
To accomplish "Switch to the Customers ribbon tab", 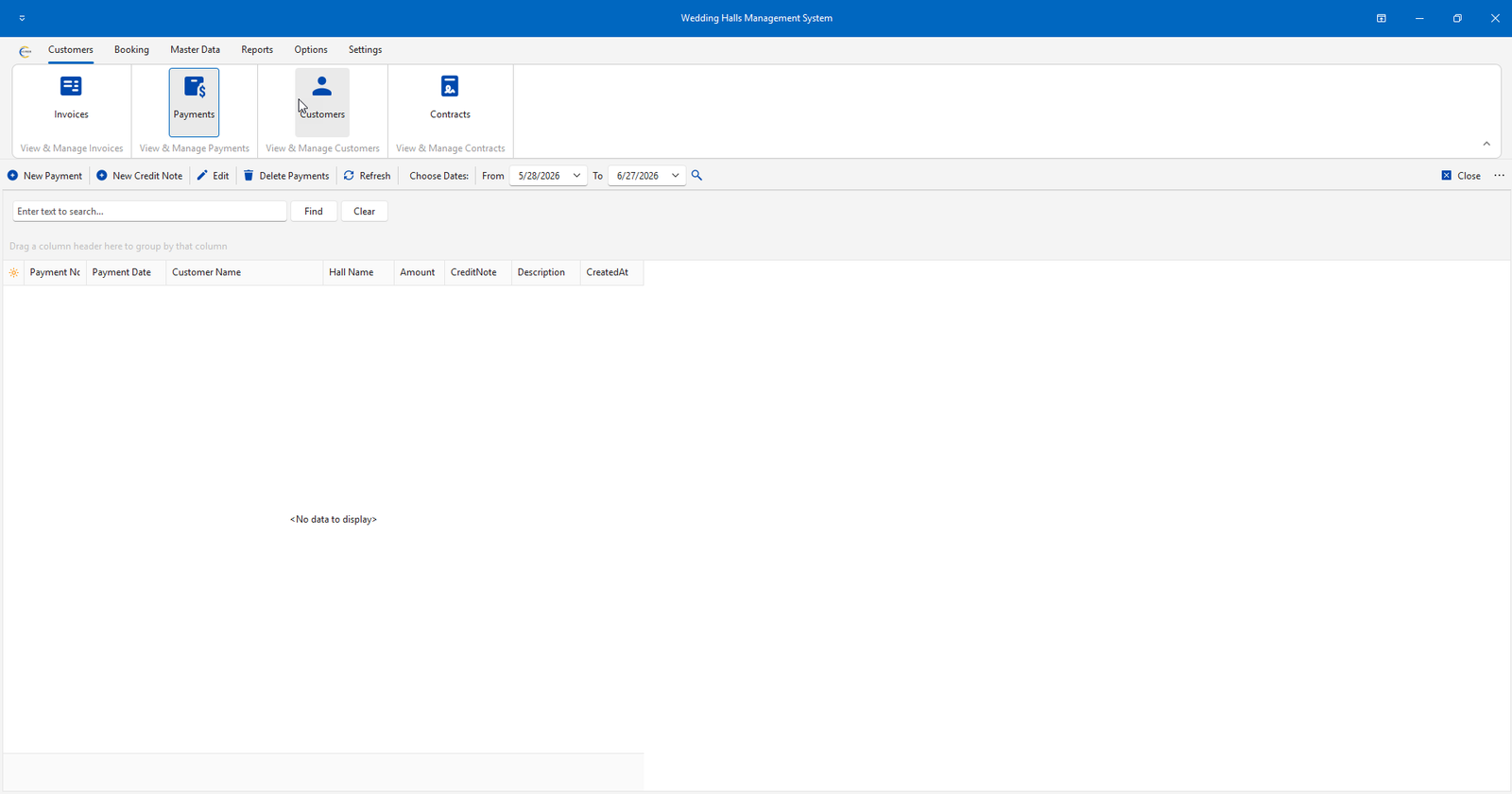I will pyautogui.click(x=71, y=50).
